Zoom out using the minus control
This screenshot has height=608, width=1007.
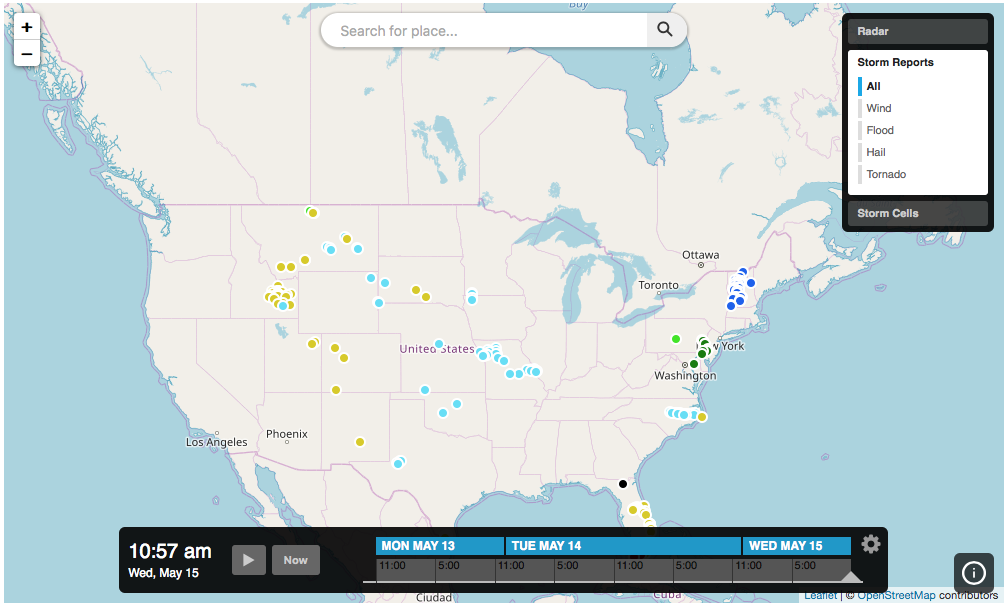pyautogui.click(x=26, y=53)
